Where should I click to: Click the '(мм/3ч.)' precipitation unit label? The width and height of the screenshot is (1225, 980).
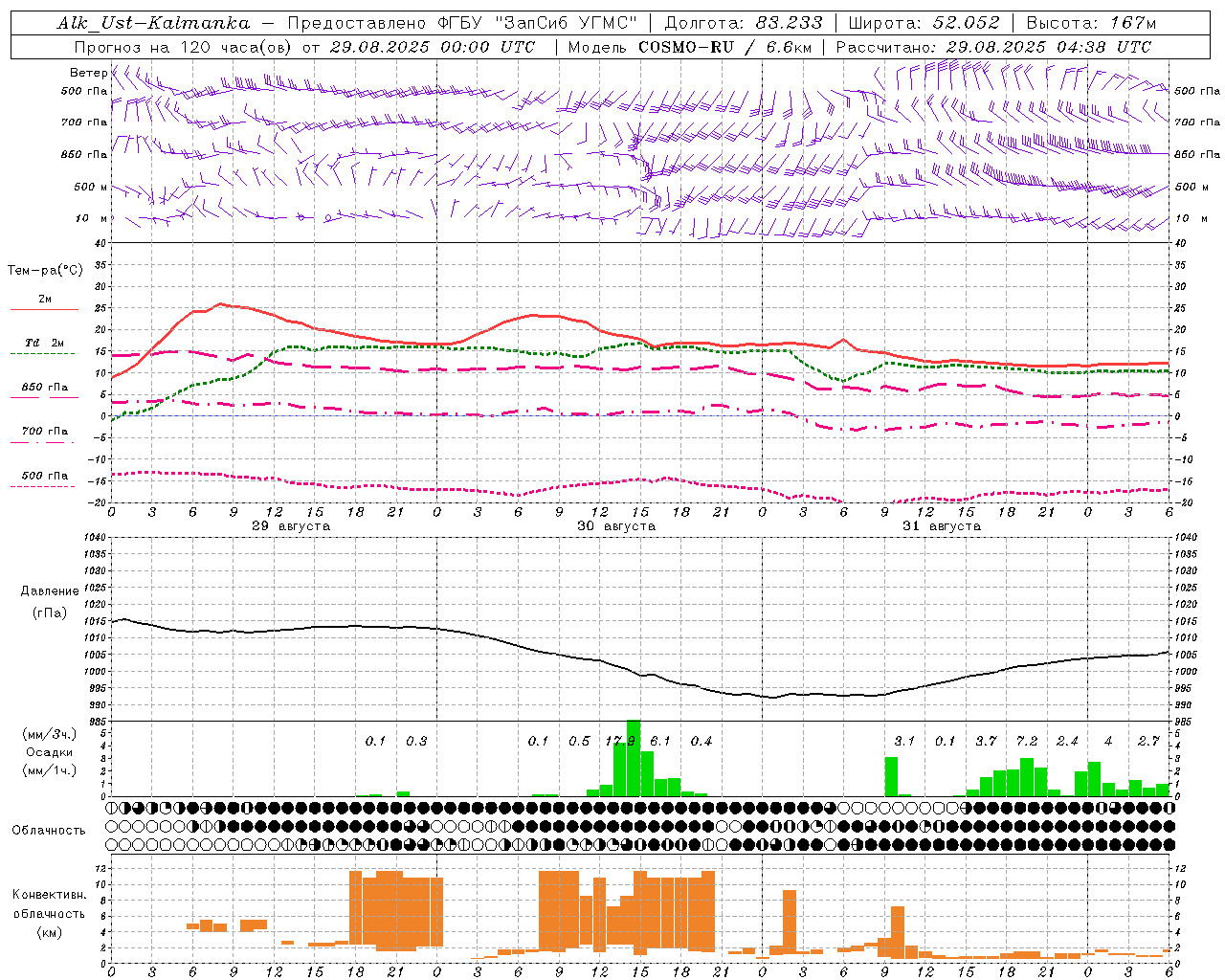coord(49,735)
